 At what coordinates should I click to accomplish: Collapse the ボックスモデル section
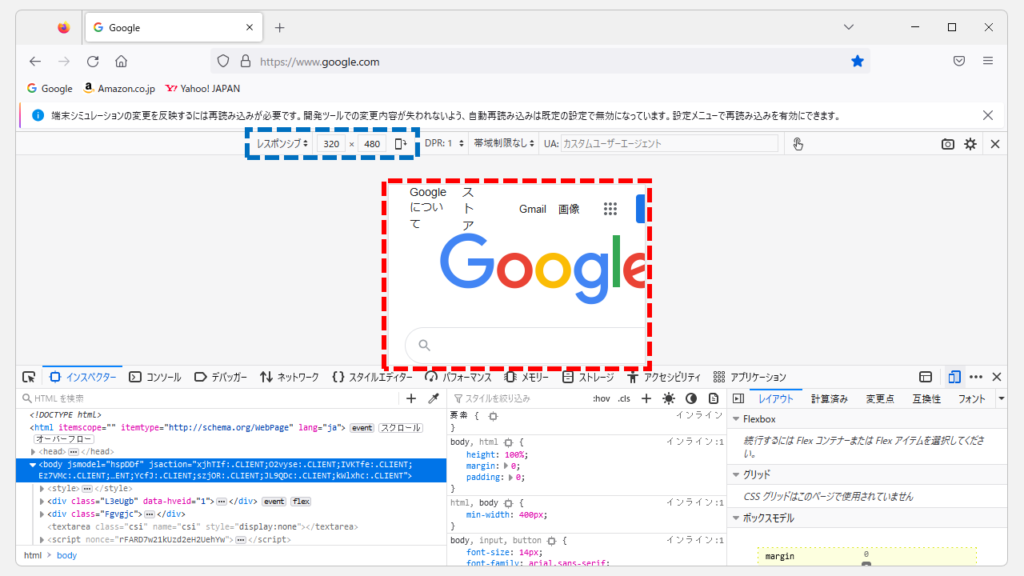736,519
